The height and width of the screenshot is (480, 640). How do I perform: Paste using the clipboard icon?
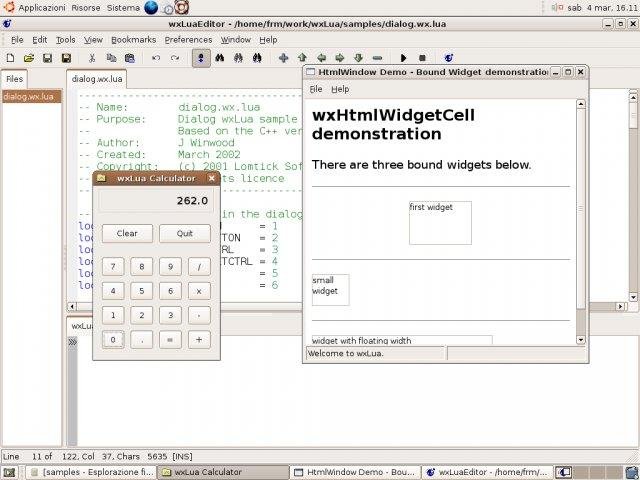point(130,58)
